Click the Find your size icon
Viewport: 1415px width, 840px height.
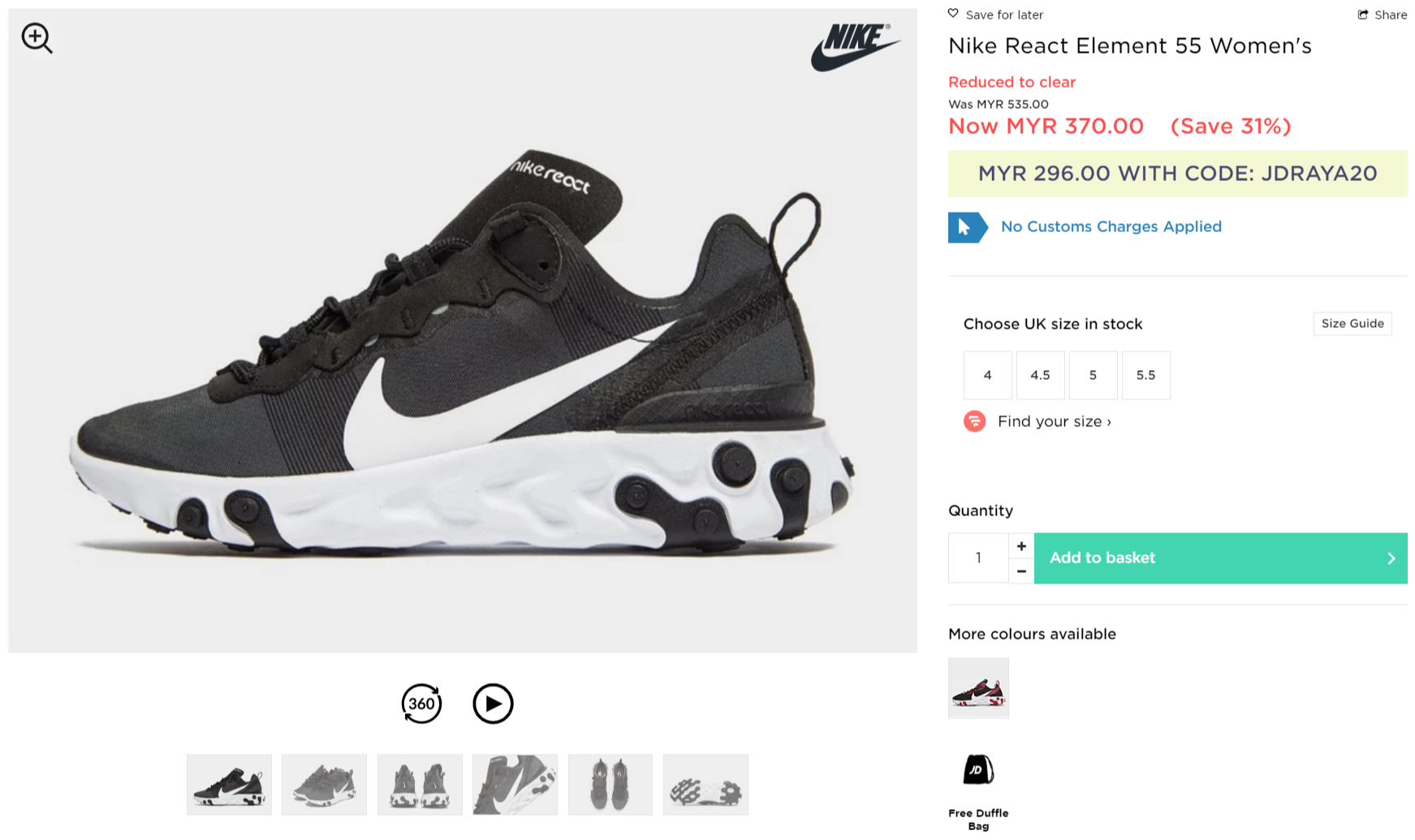click(x=974, y=421)
